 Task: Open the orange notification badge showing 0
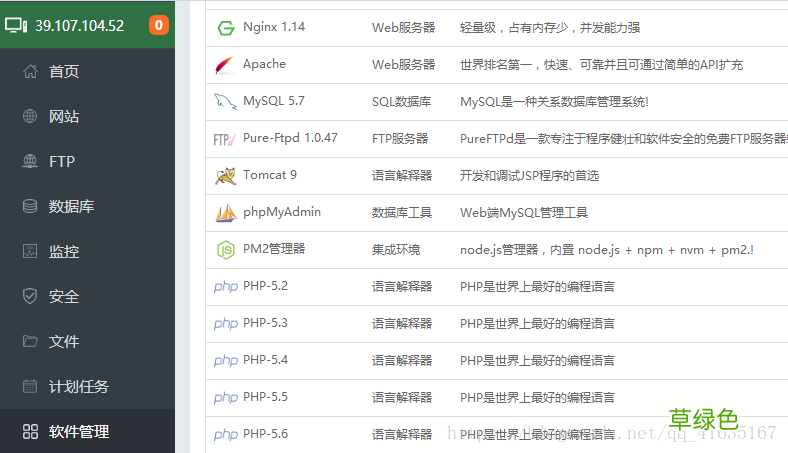[x=159, y=25]
